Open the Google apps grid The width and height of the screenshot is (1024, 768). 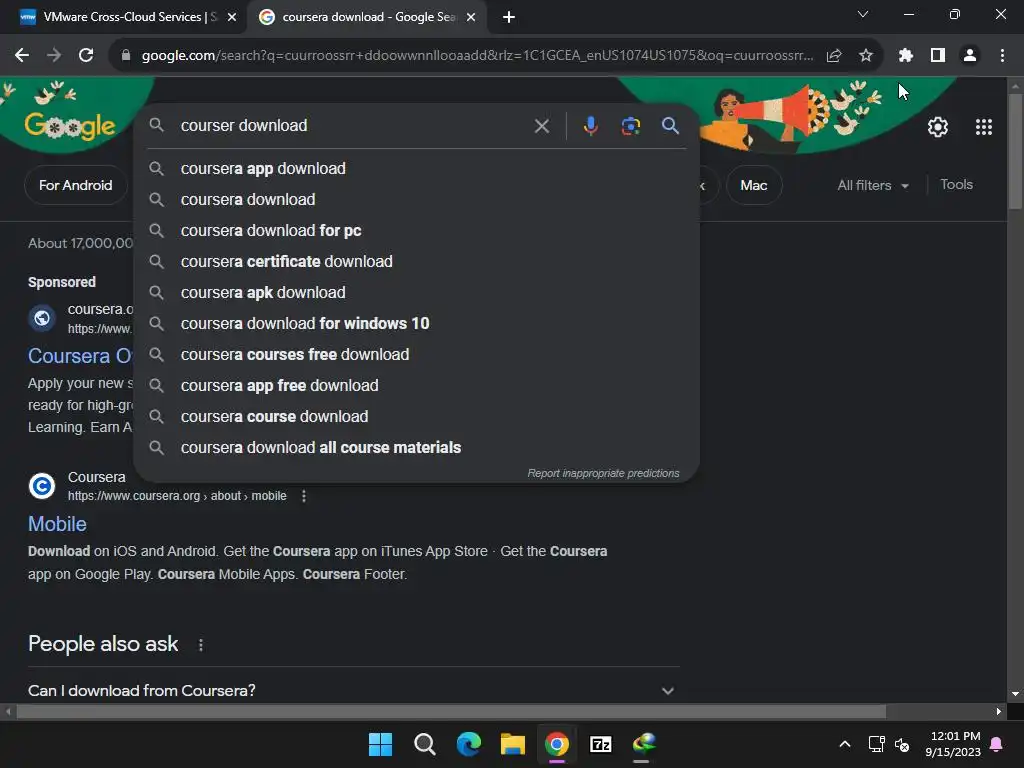pos(984,127)
